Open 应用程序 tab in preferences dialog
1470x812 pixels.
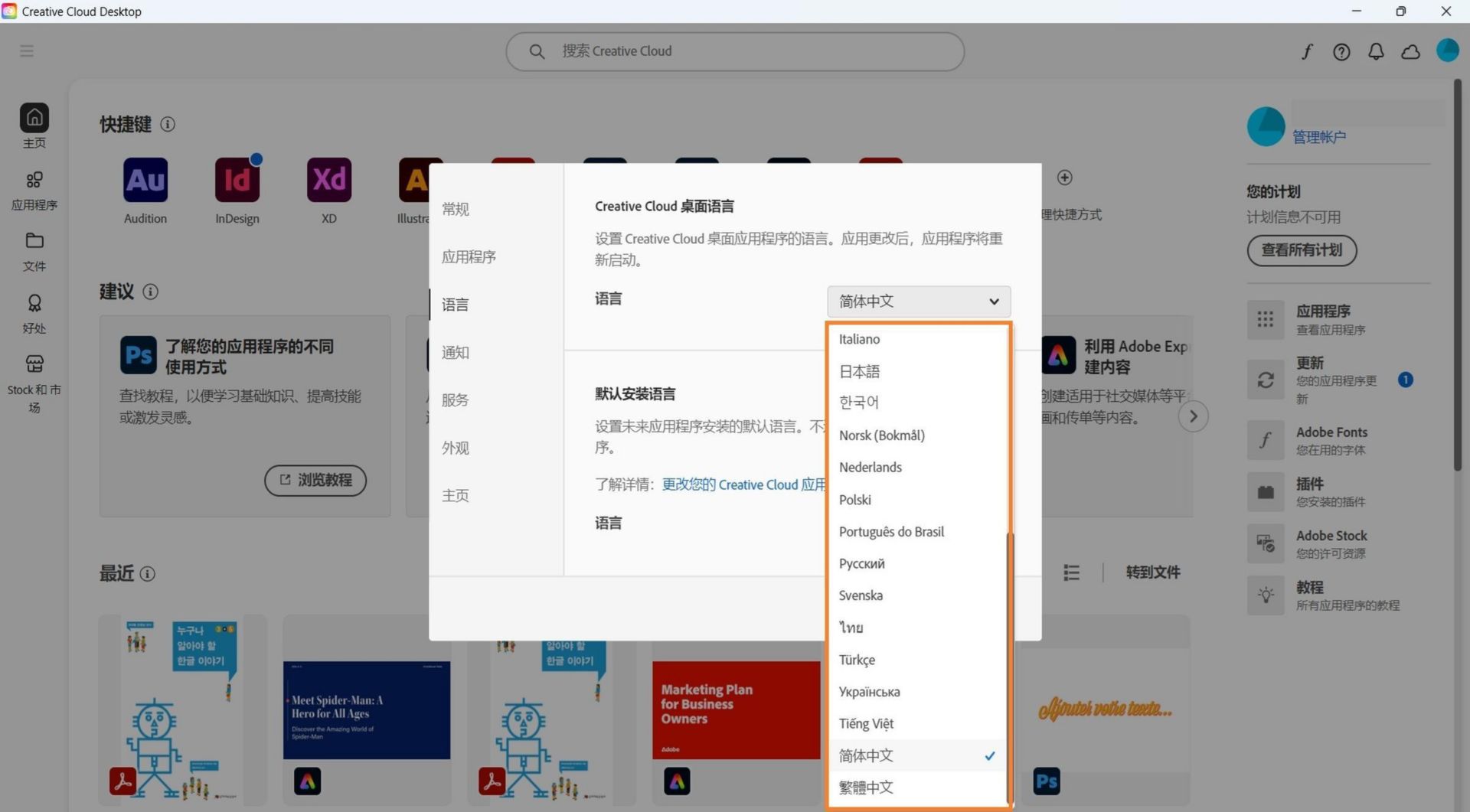(469, 257)
